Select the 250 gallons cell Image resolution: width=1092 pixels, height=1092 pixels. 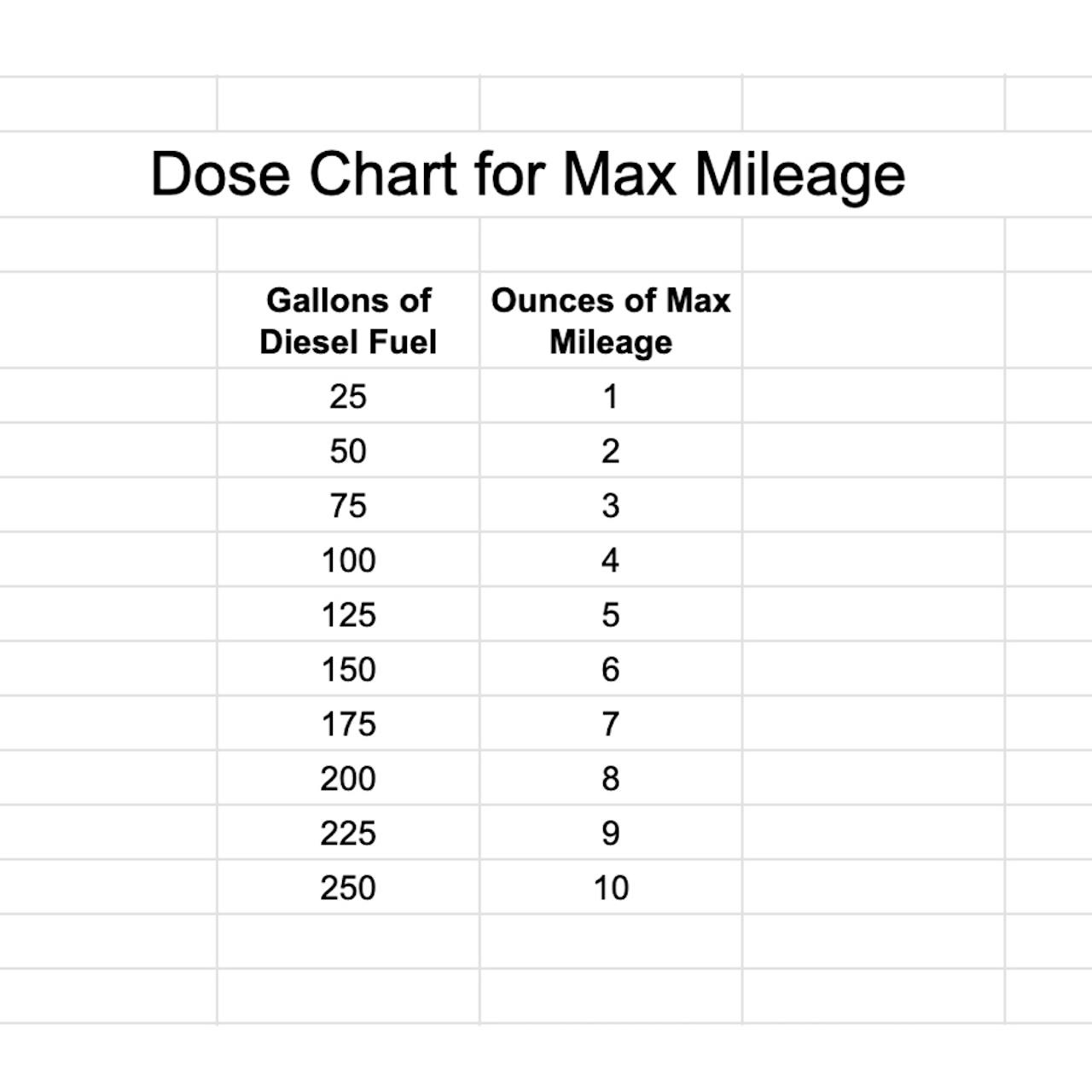(348, 888)
